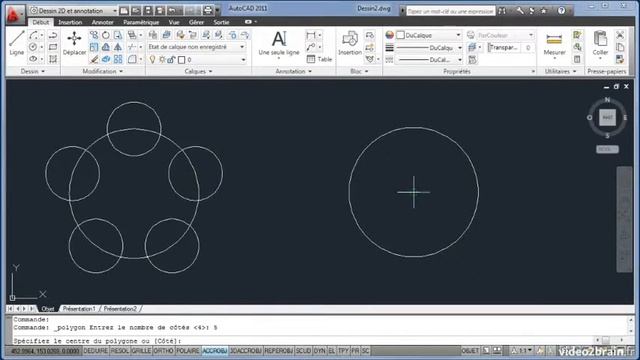Expand the Calques panel
Image resolution: width=640 pixels, height=360 pixels.
click(198, 71)
